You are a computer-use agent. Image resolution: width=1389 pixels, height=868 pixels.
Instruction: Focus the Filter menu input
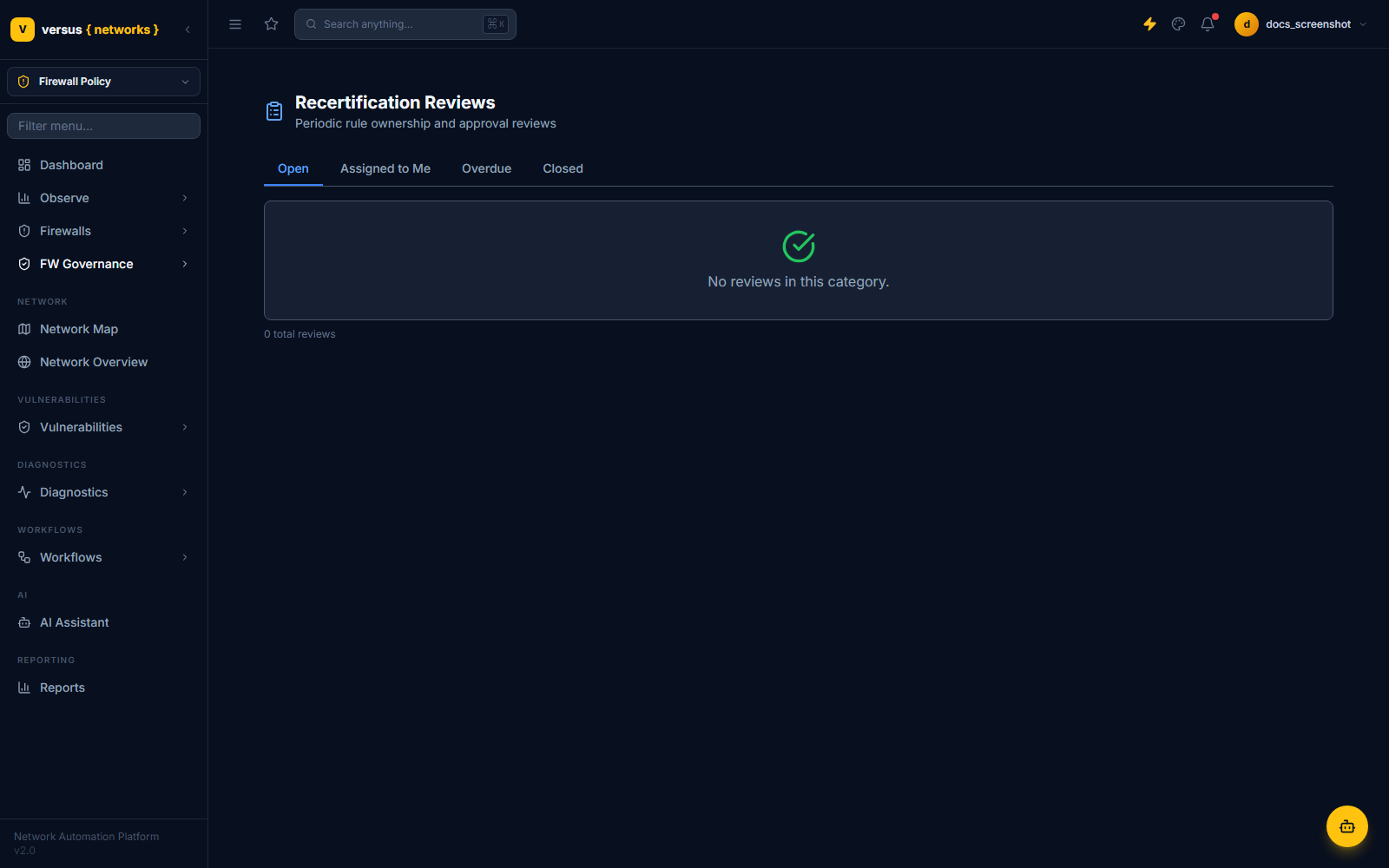coord(103,126)
